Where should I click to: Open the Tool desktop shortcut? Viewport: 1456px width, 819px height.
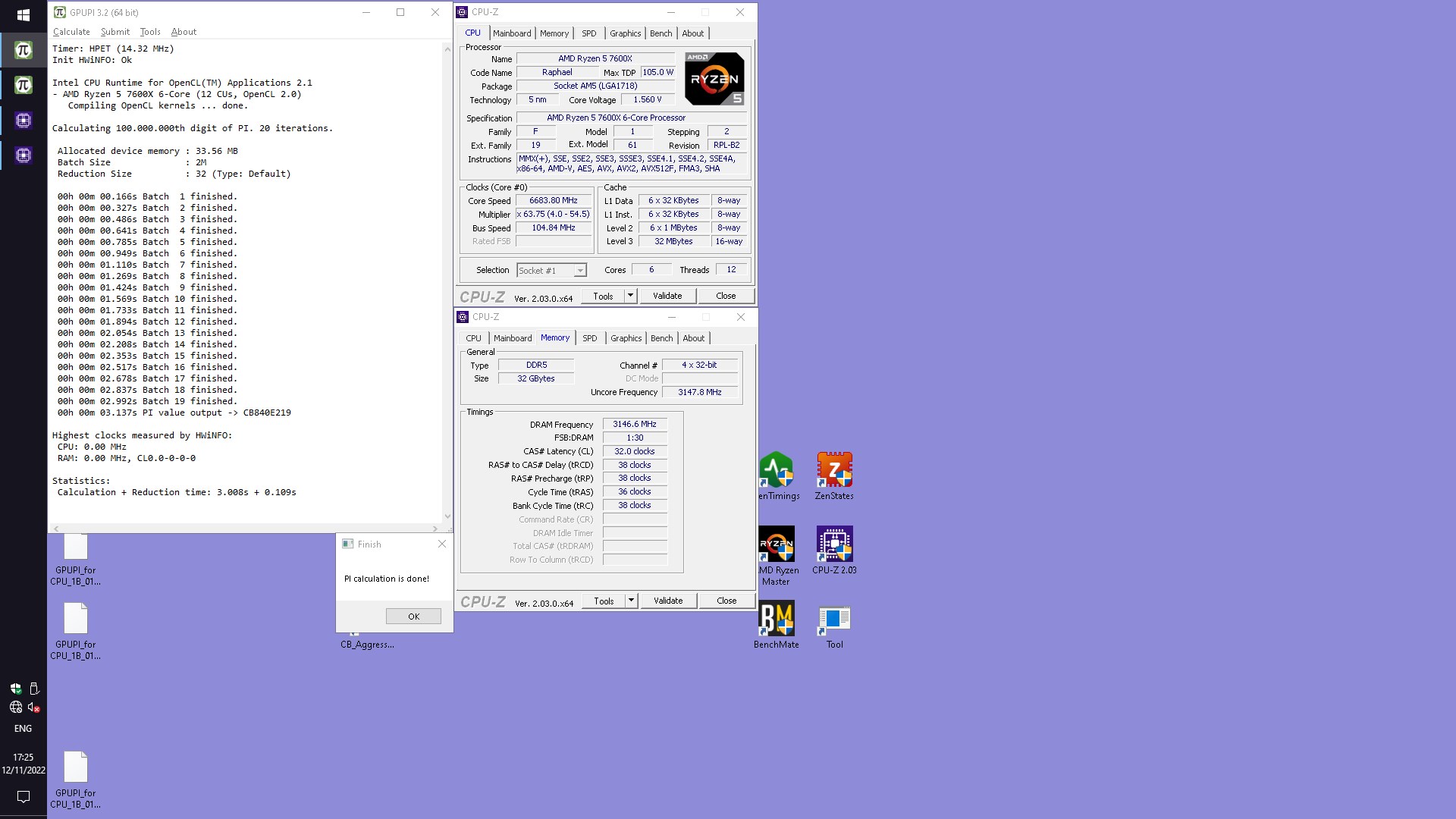tap(834, 625)
